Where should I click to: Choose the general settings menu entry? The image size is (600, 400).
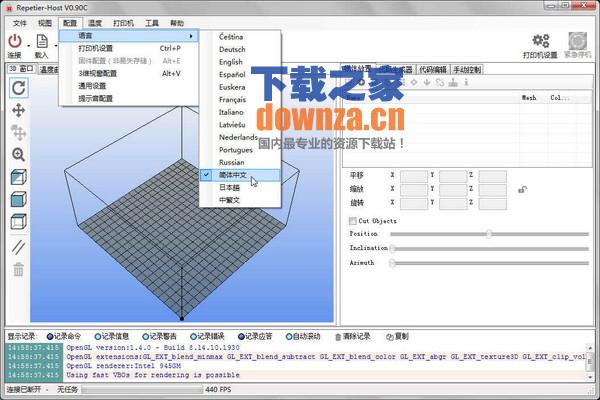click(x=129, y=86)
